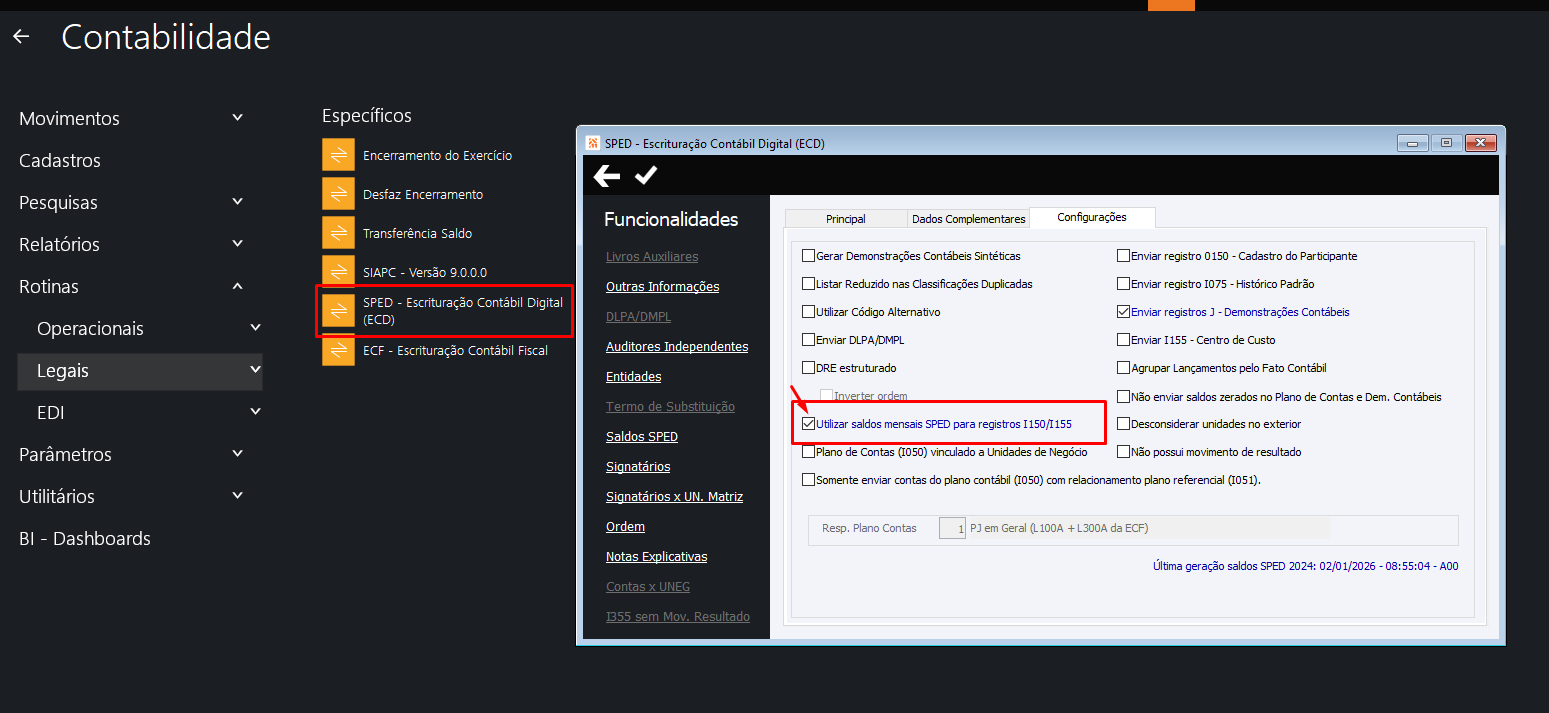1549x713 pixels.
Task: Check Plano de Contas (I050) vinculado option
Action: tap(809, 452)
